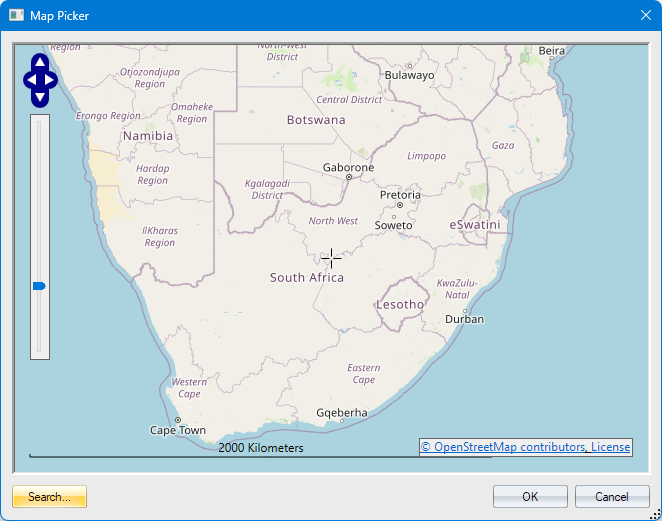The width and height of the screenshot is (662, 521).
Task: Close the Map Picker window
Action: click(645, 16)
